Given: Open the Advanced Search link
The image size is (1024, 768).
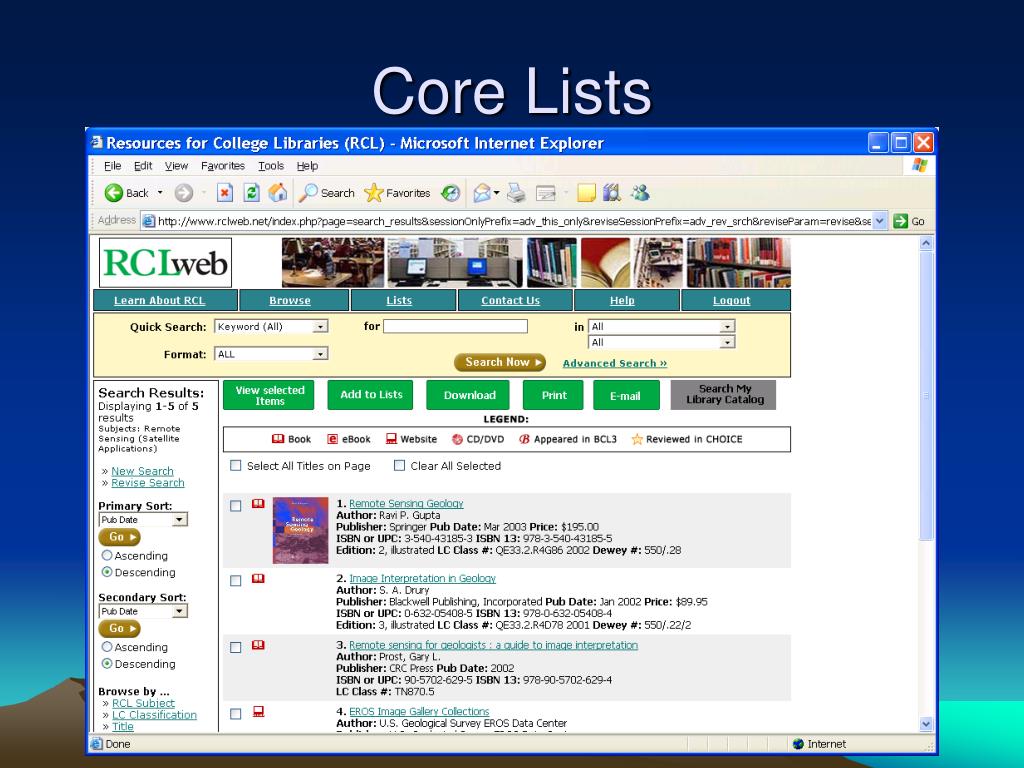Looking at the screenshot, I should click(x=615, y=363).
